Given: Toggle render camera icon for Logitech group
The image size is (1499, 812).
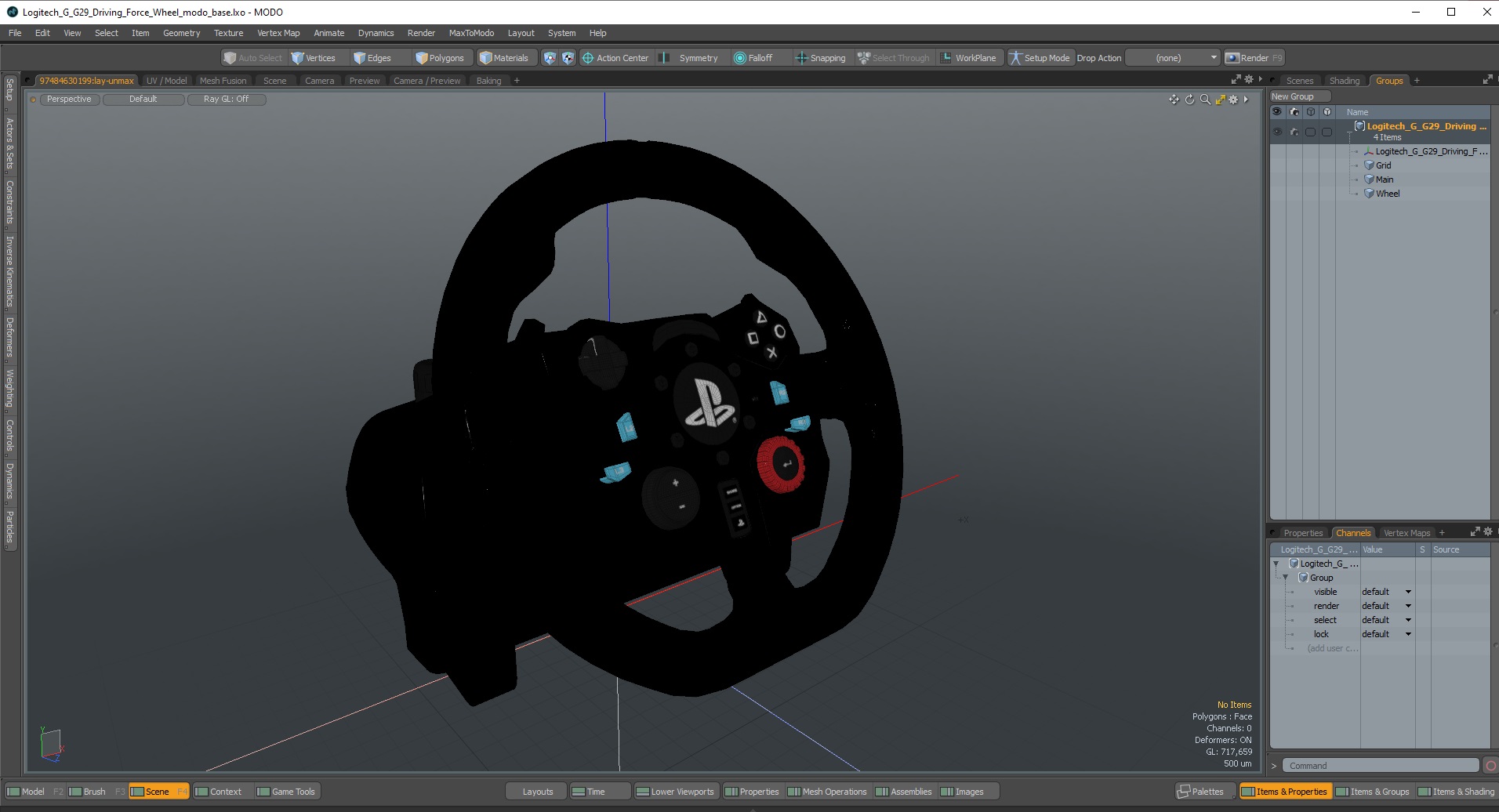Looking at the screenshot, I should click(x=1294, y=132).
